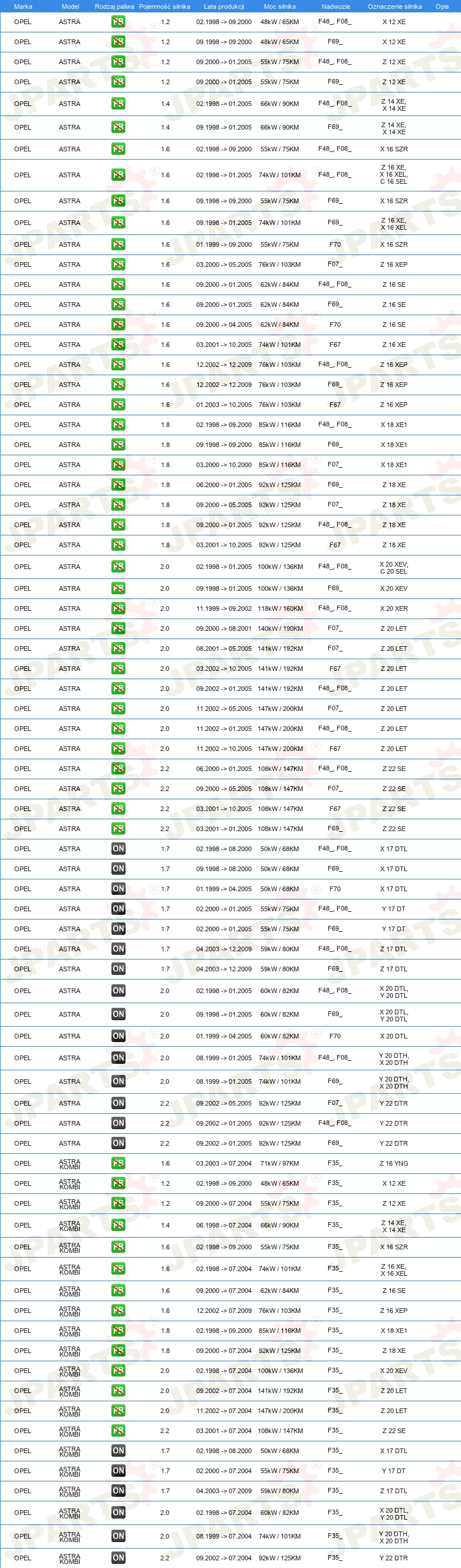461x1568 pixels.
Task: Select the 118kW / 160KM power cell
Action: pyautogui.click(x=280, y=608)
